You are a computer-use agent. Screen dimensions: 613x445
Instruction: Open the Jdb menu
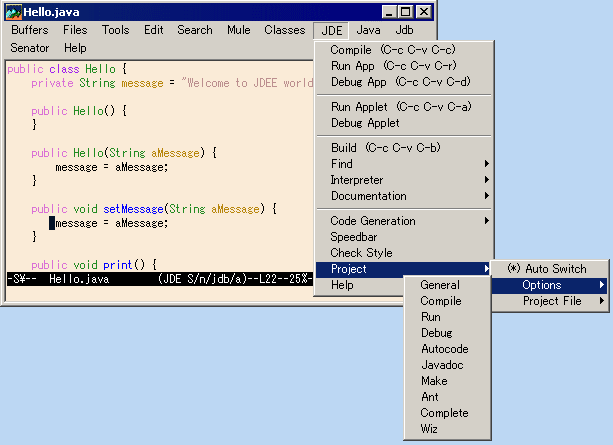pos(404,30)
